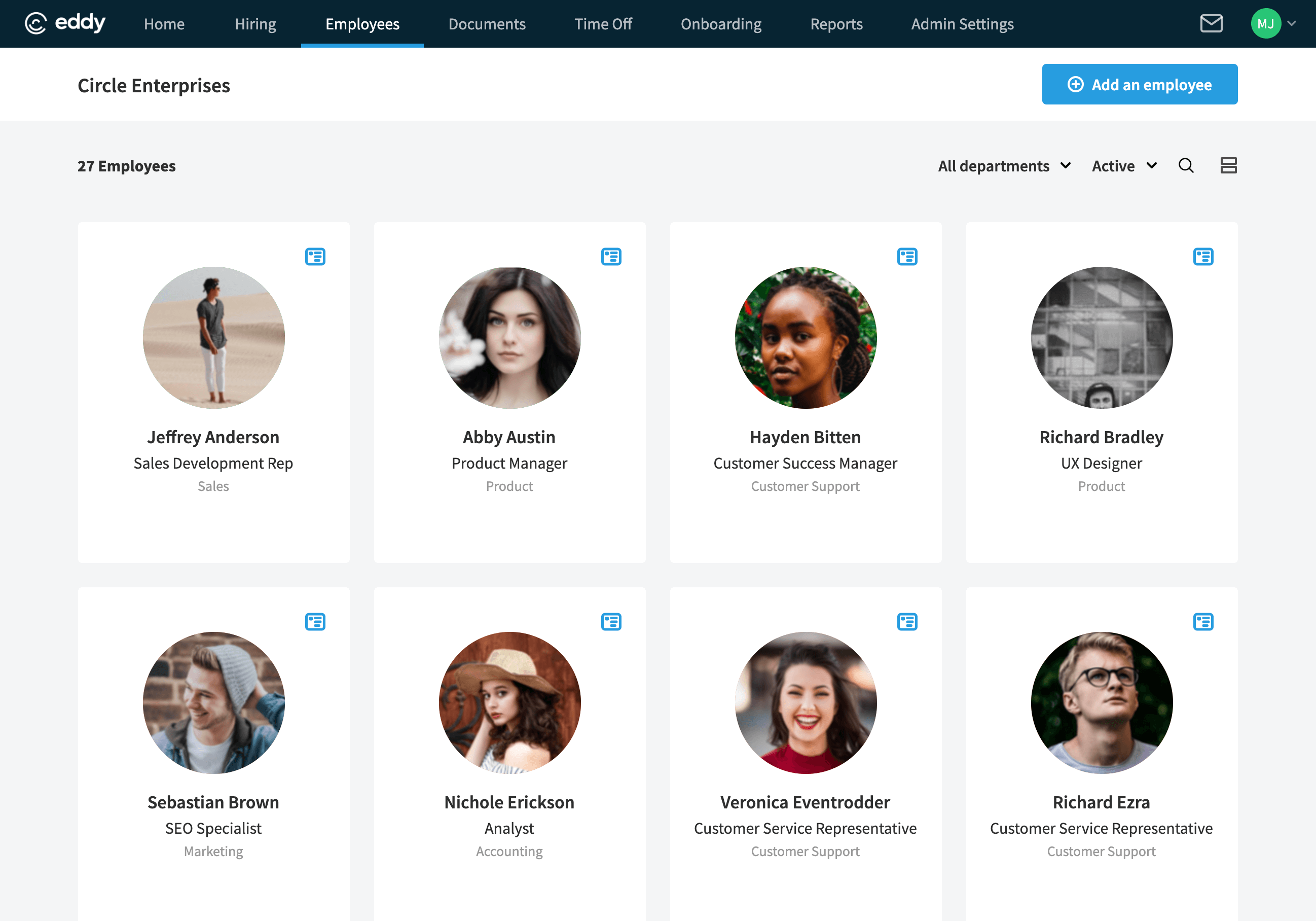Expand the Active status filter

pos(1124,166)
